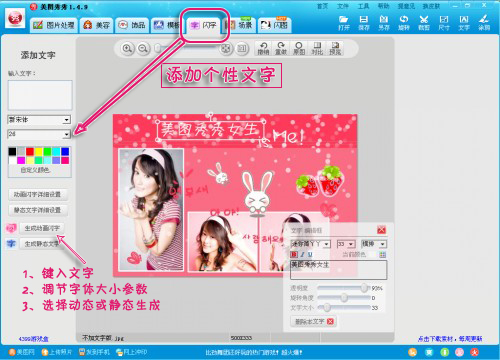The width and height of the screenshot is (500, 360).
Task: Click 生成动画闪字 button
Action: [42, 228]
